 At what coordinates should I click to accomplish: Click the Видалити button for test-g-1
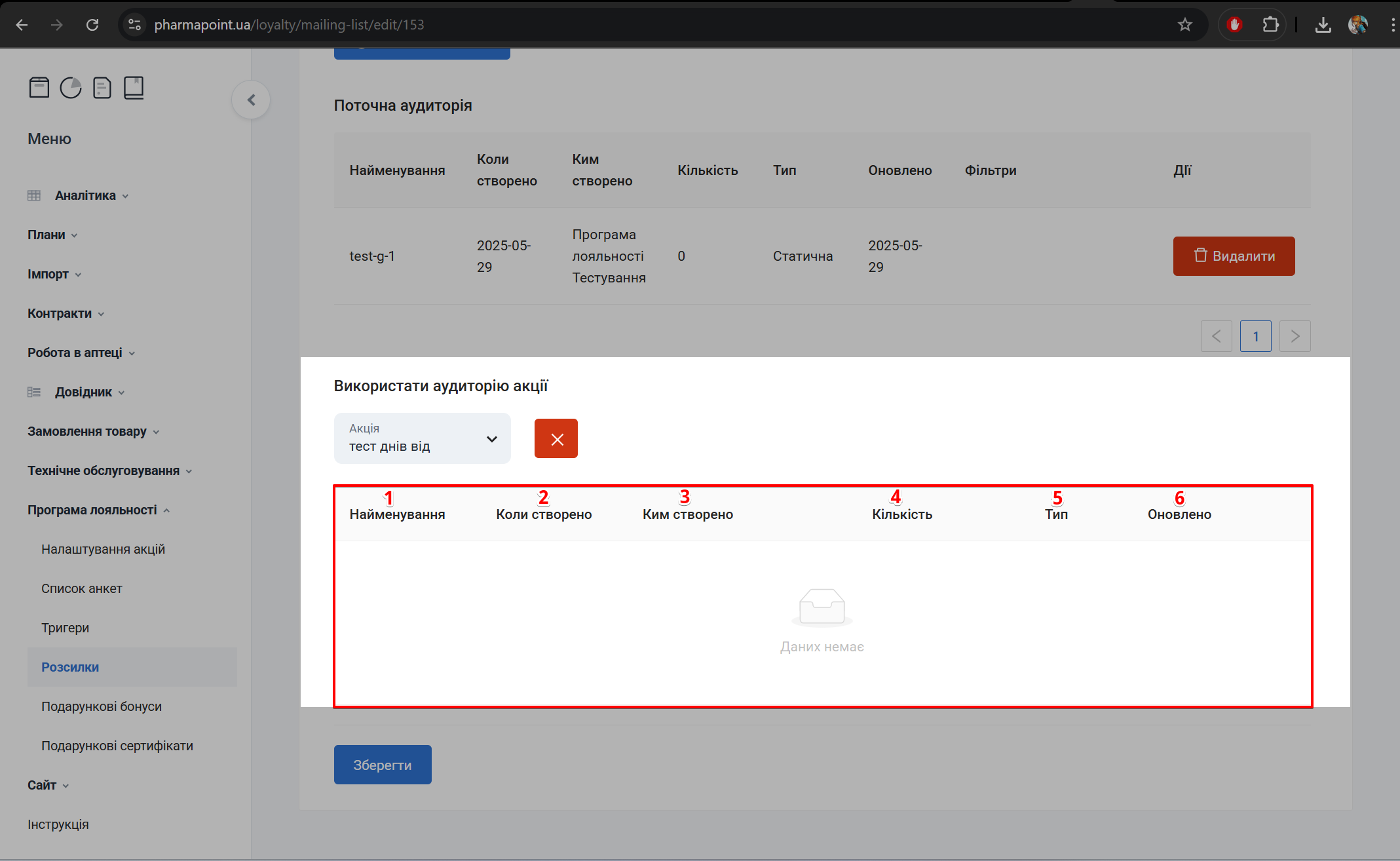pos(1234,256)
